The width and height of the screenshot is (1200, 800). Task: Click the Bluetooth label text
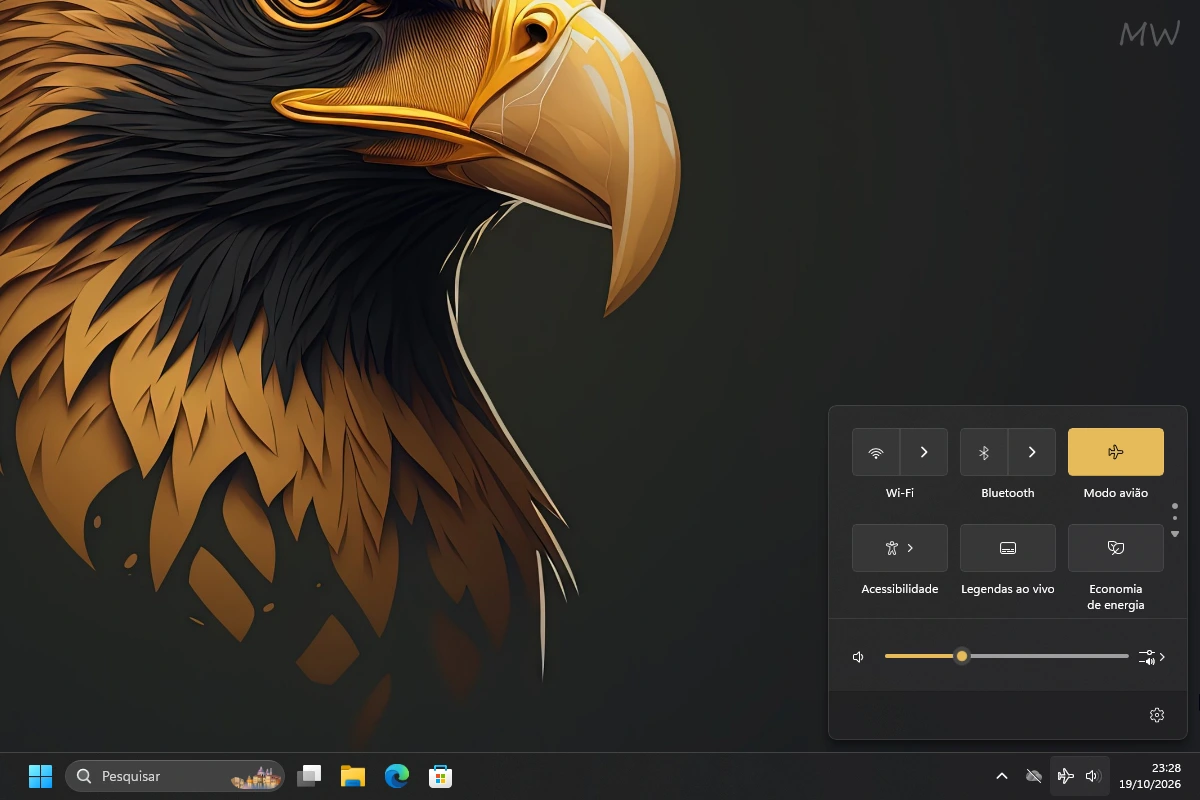click(1008, 493)
